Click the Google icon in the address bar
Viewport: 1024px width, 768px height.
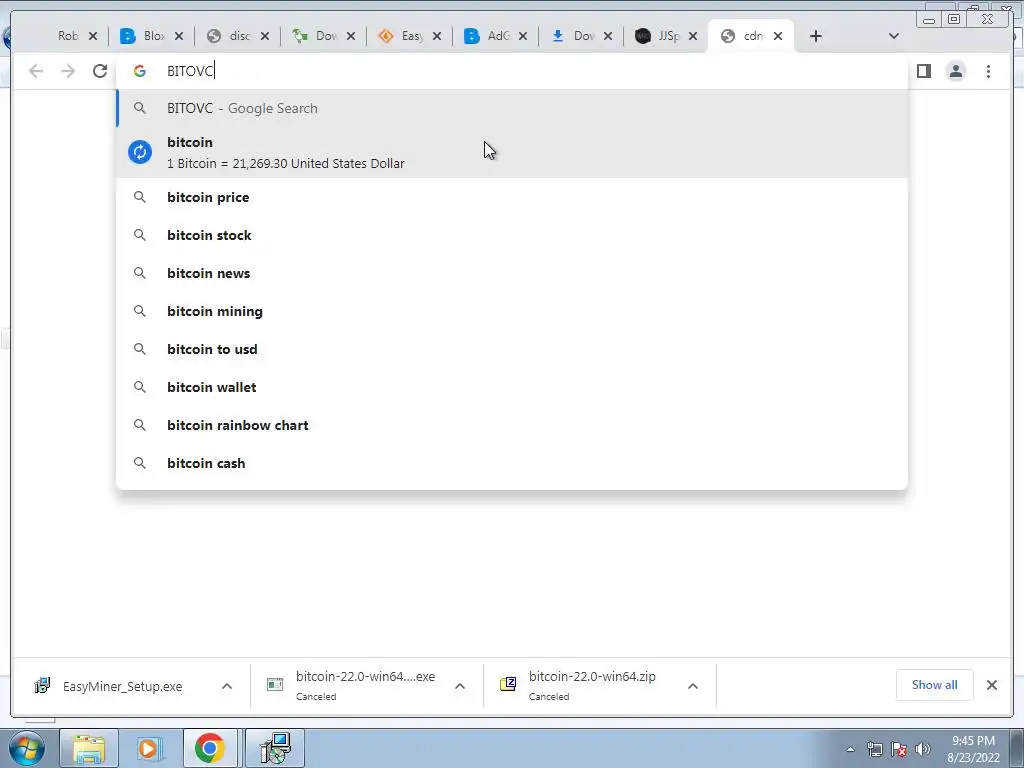tap(140, 71)
